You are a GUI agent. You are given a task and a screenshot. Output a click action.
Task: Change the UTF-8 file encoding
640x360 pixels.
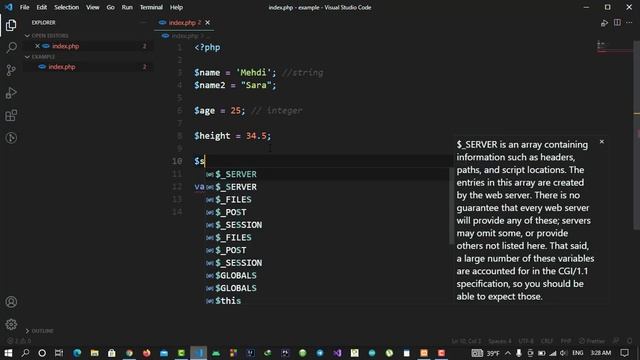[x=526, y=341]
